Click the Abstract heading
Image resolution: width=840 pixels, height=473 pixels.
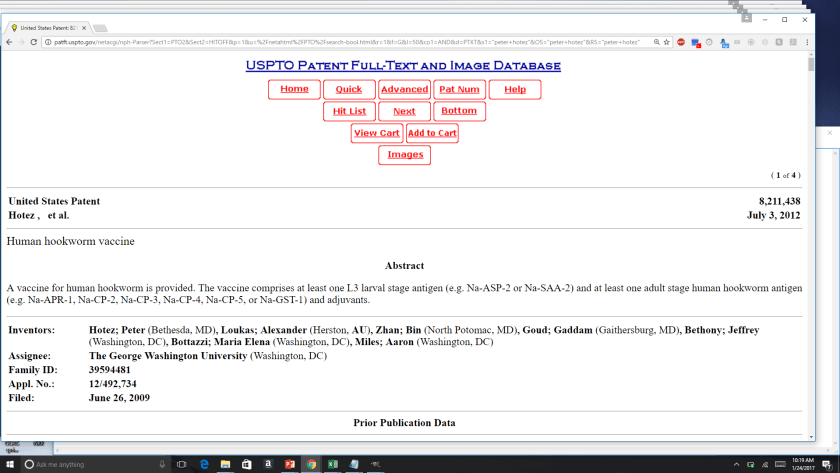coord(404,266)
